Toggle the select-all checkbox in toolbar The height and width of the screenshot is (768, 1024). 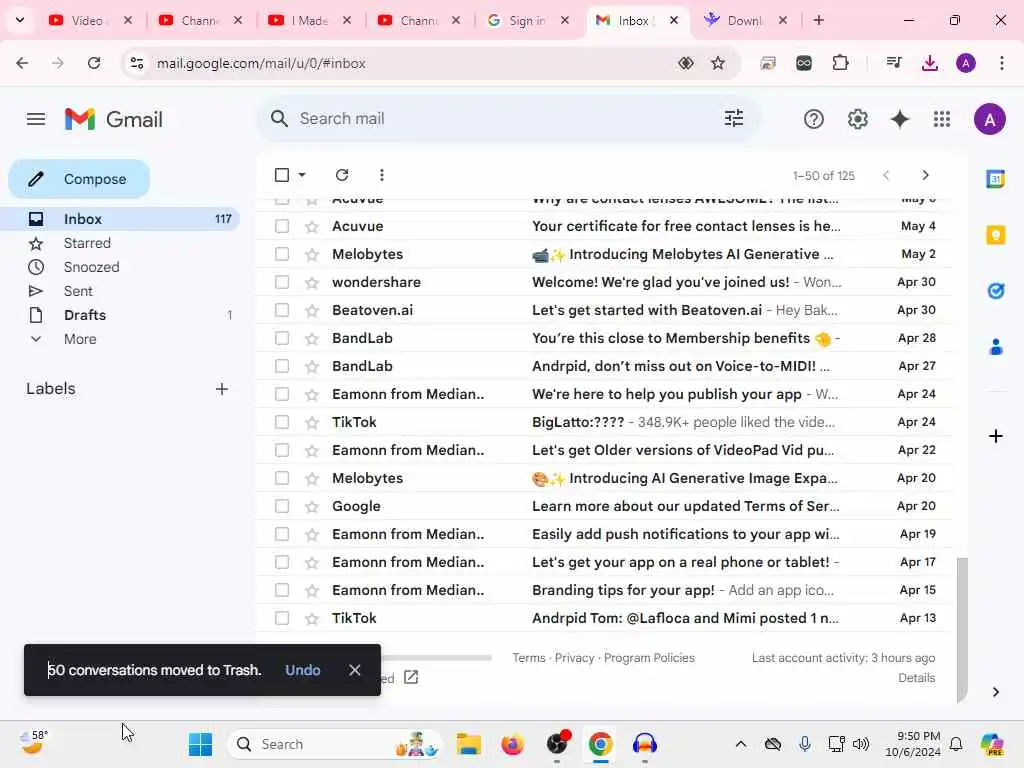tap(281, 175)
